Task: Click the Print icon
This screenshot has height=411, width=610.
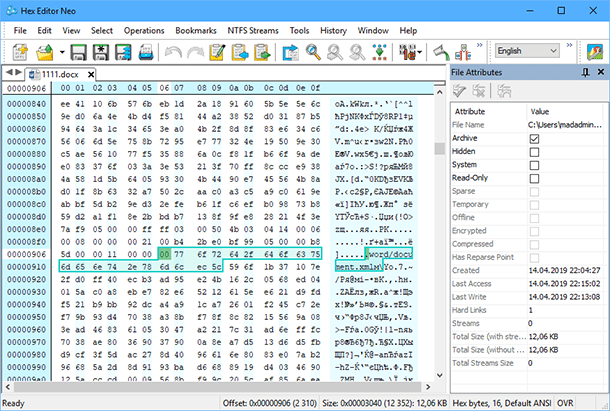Action: 146,52
